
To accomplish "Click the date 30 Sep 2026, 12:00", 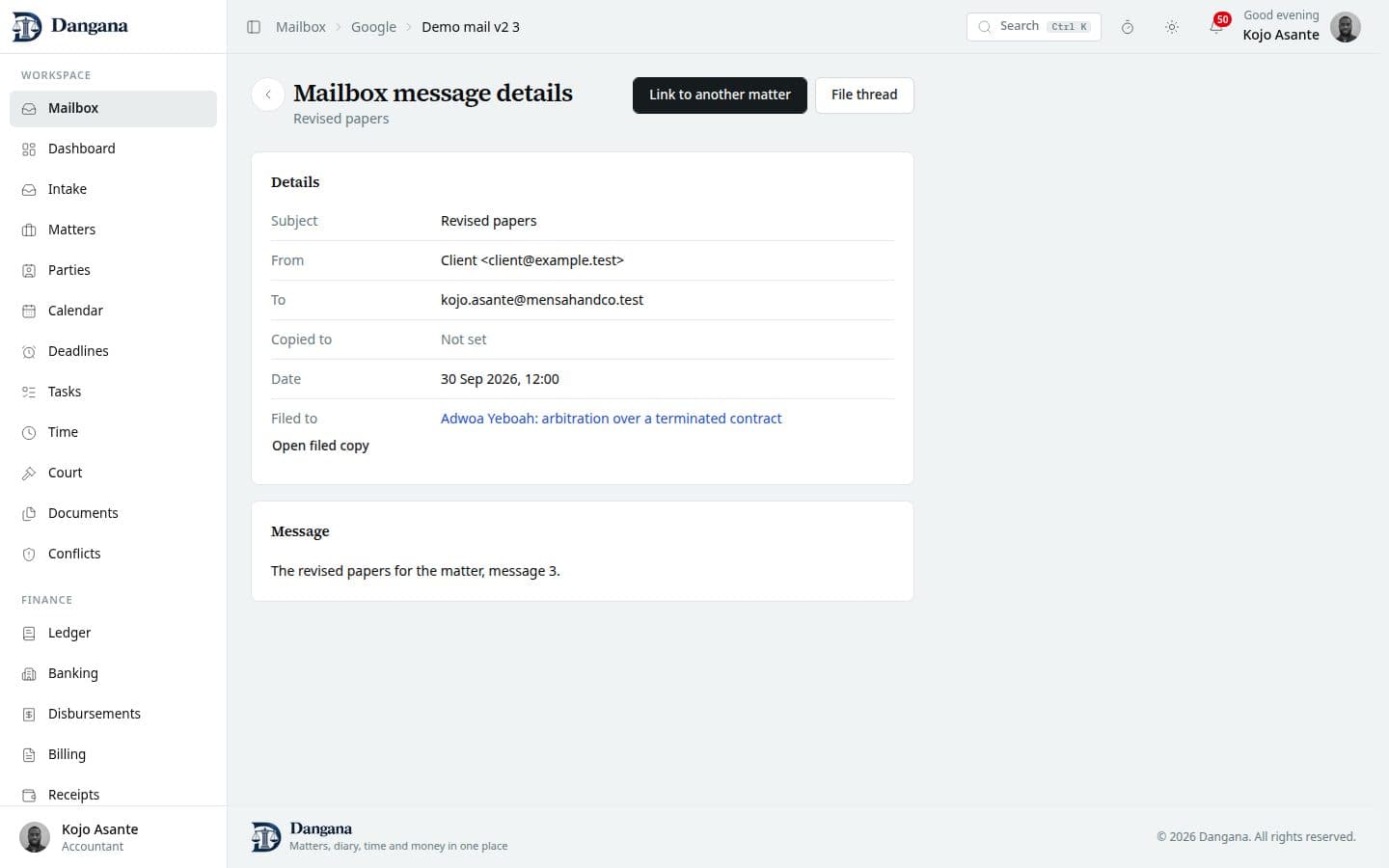I will point(500,379).
